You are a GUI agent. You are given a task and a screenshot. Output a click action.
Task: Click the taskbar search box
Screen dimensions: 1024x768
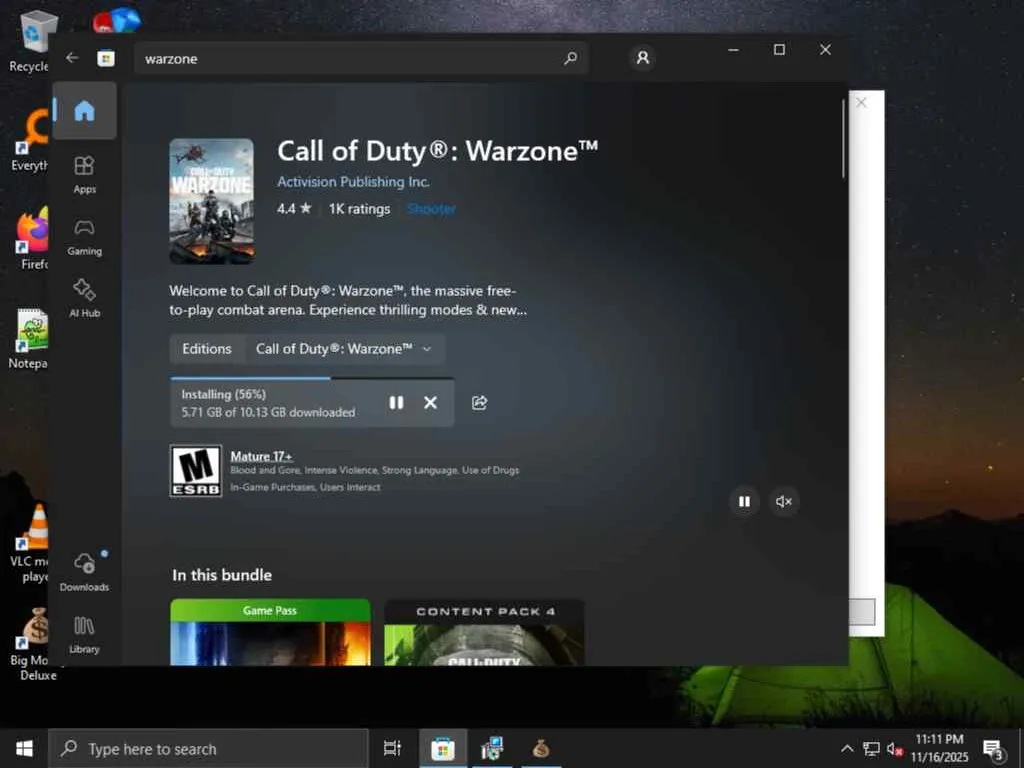point(208,748)
